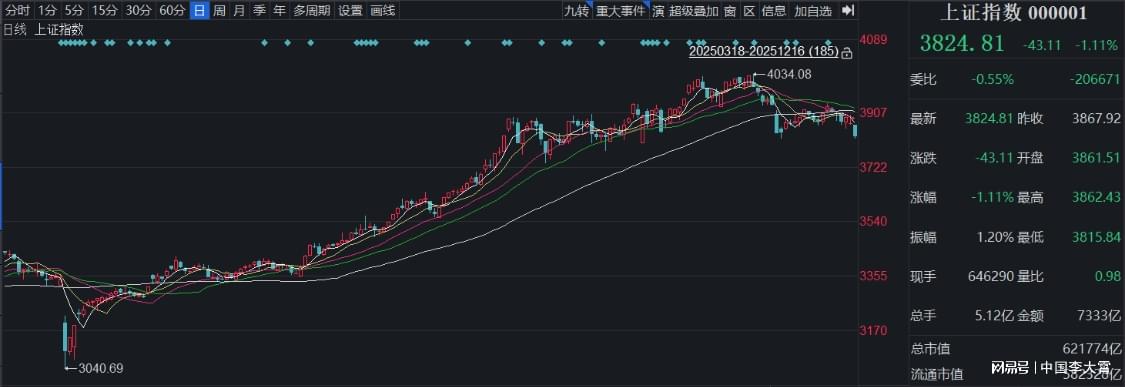The height and width of the screenshot is (387, 1125).
Task: Open the 画线 drawing tool
Action: pyautogui.click(x=382, y=11)
